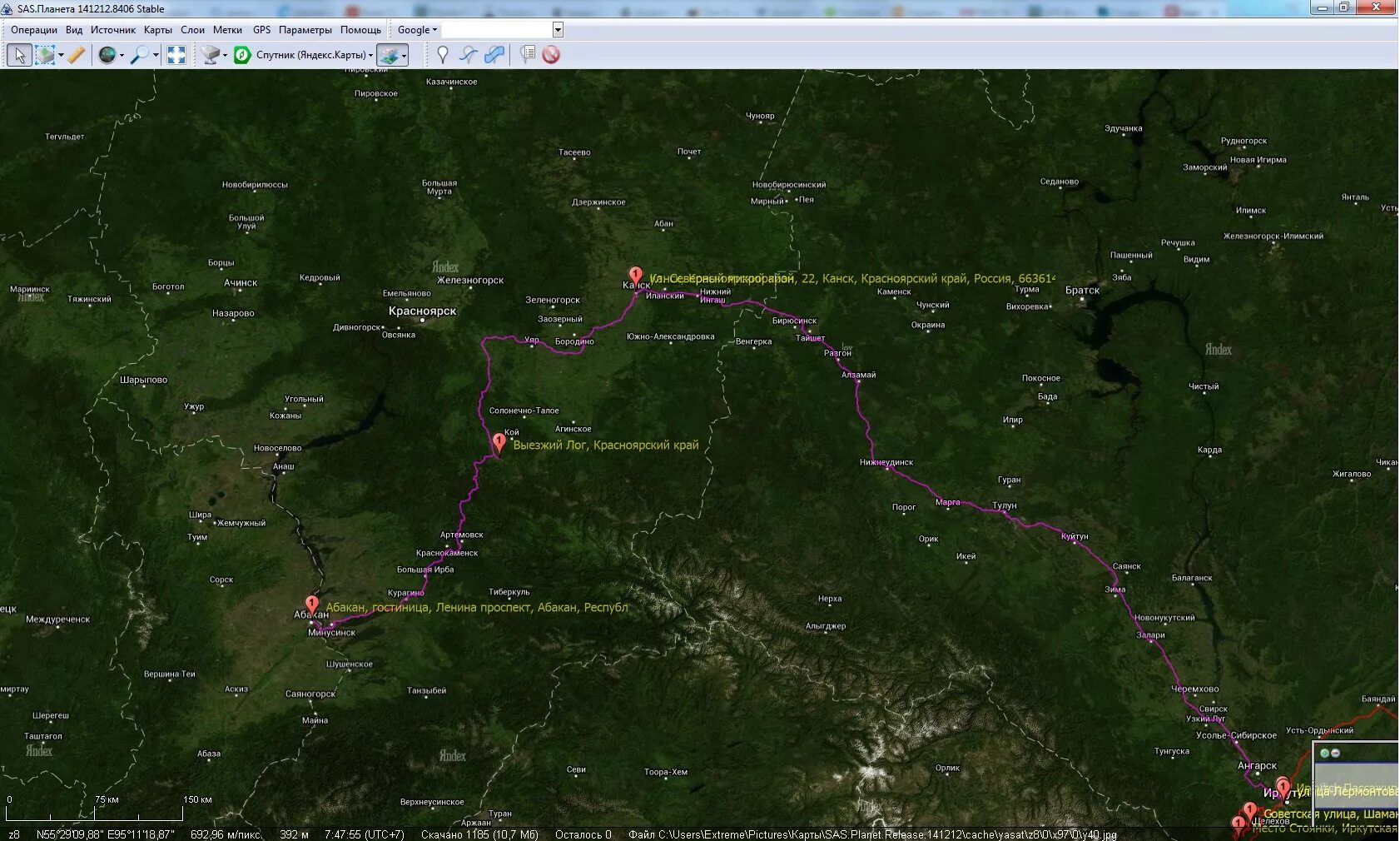Open dropdown arrow next to globe icon
Screen dimensions: 1400x841
tap(122, 55)
